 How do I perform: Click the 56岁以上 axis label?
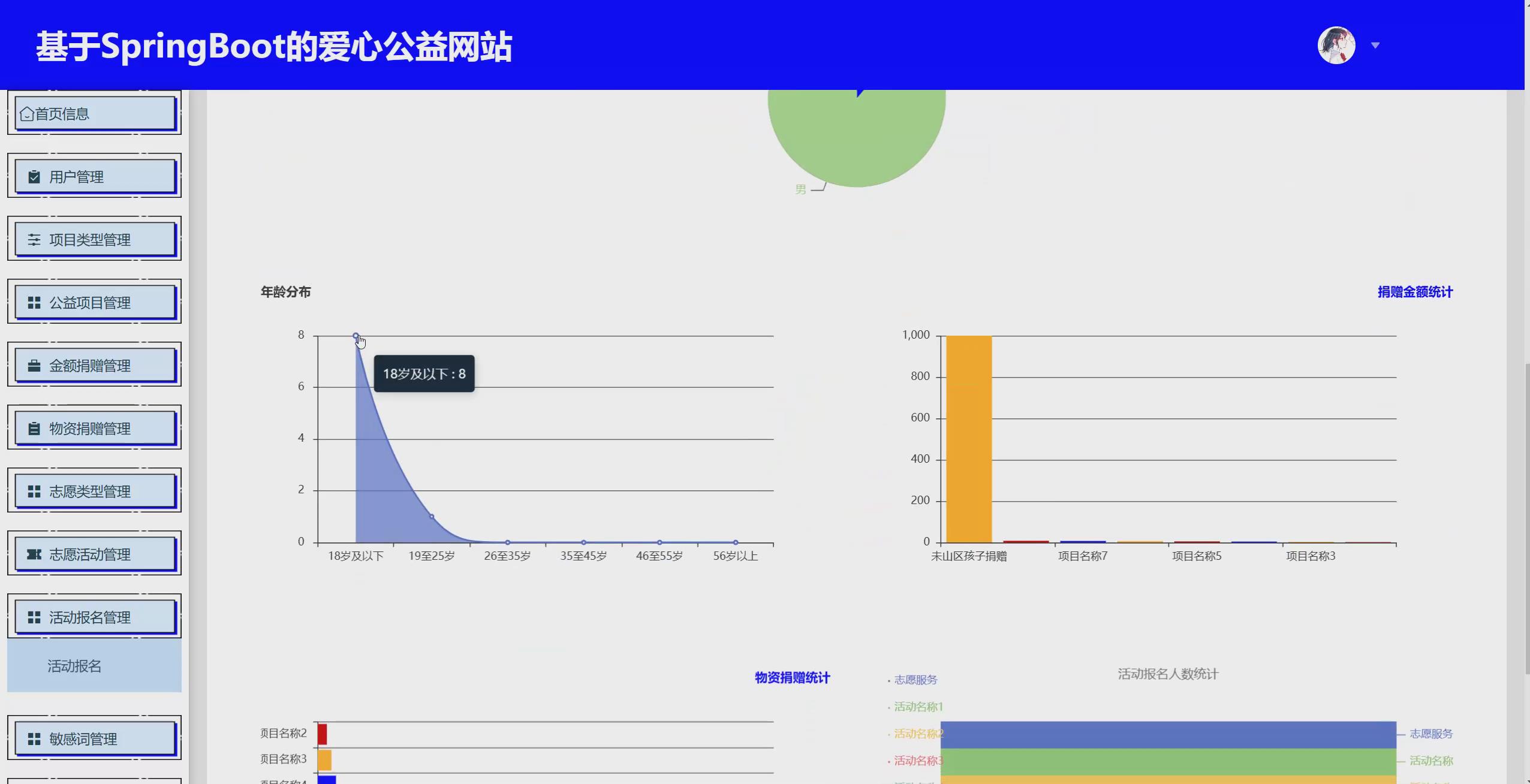735,556
